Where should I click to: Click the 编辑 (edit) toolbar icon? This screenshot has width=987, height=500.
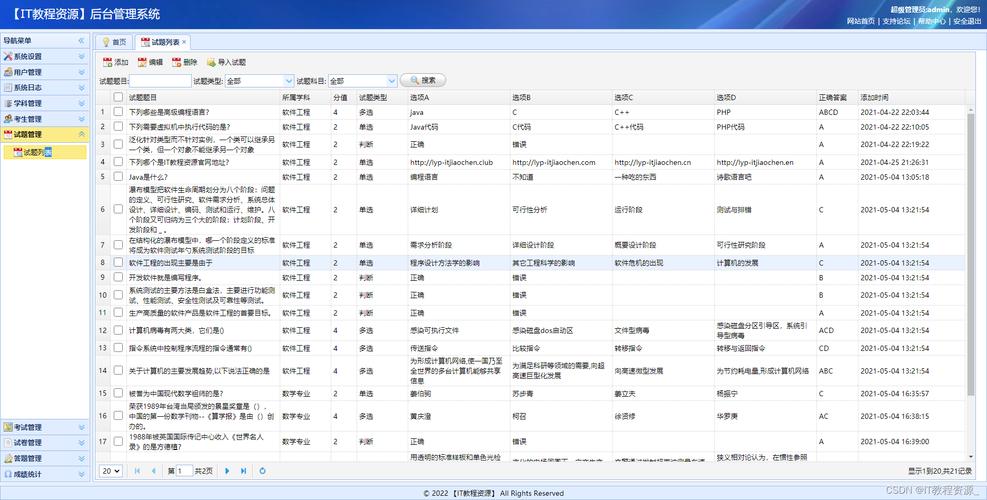pos(142,62)
